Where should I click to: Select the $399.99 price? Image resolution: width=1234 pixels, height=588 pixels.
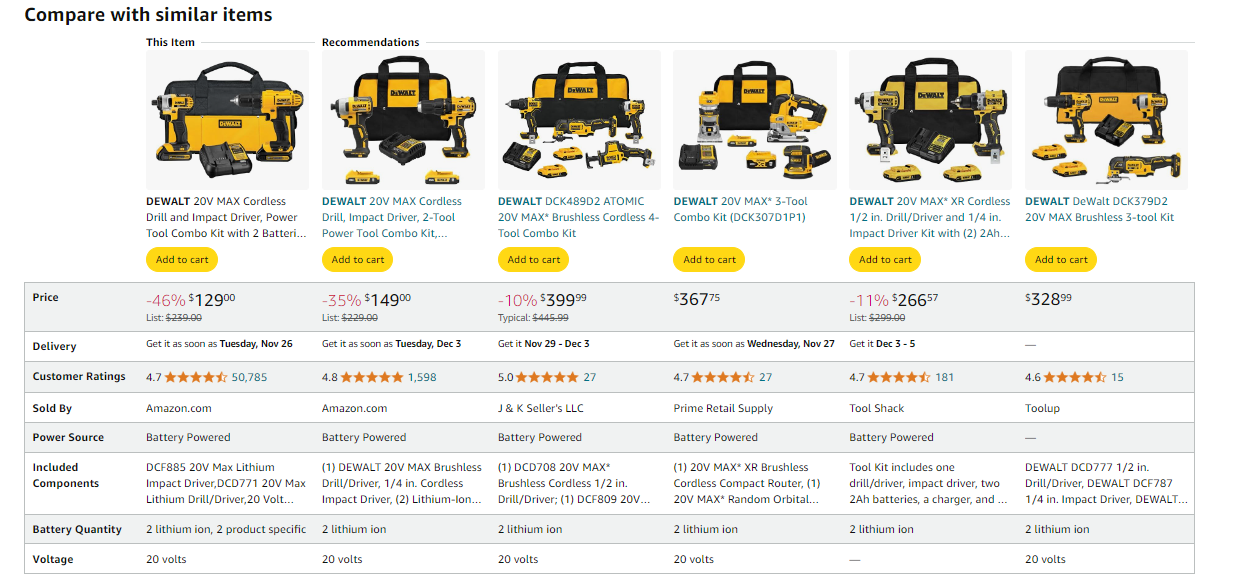tap(563, 299)
